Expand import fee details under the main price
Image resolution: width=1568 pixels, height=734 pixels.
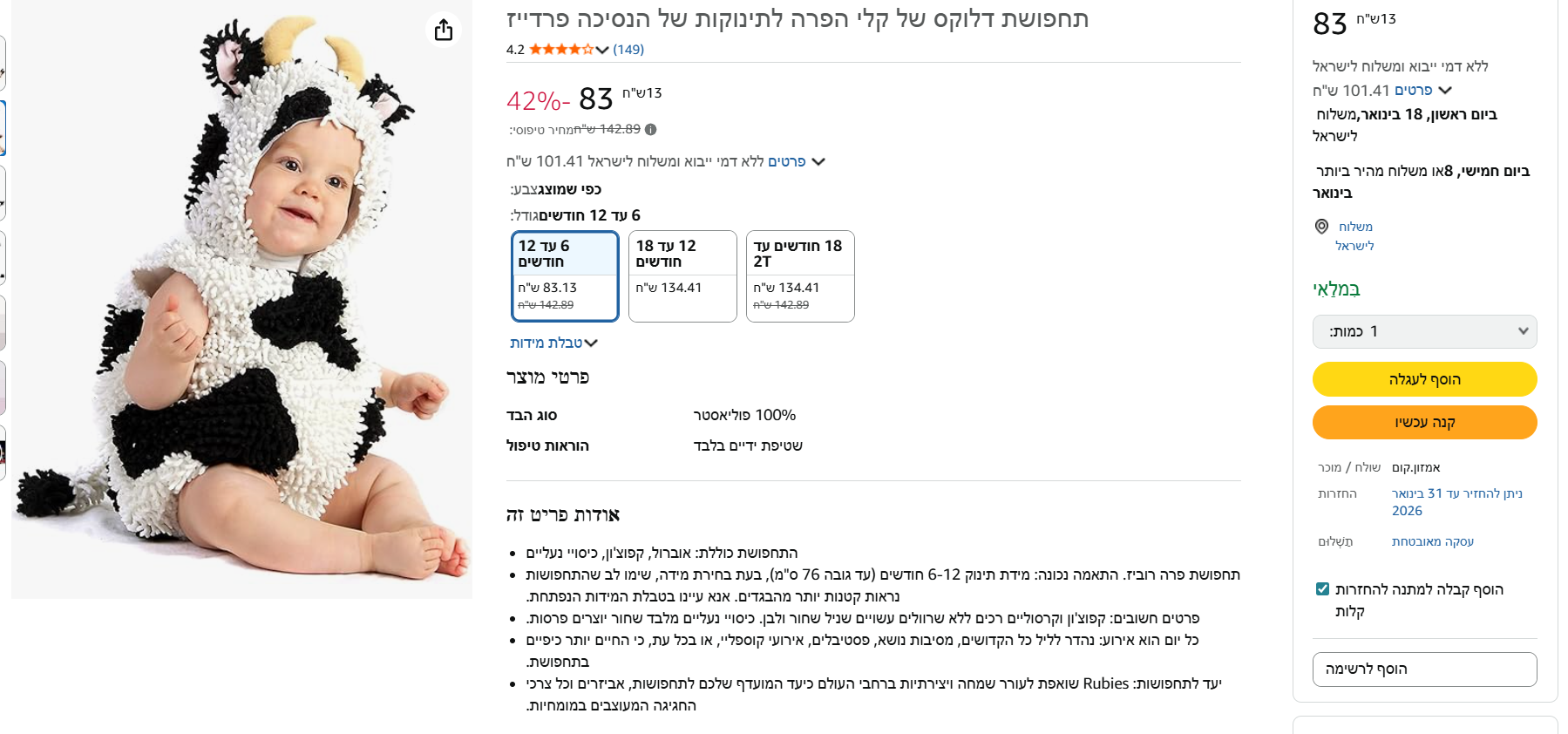[x=796, y=161]
